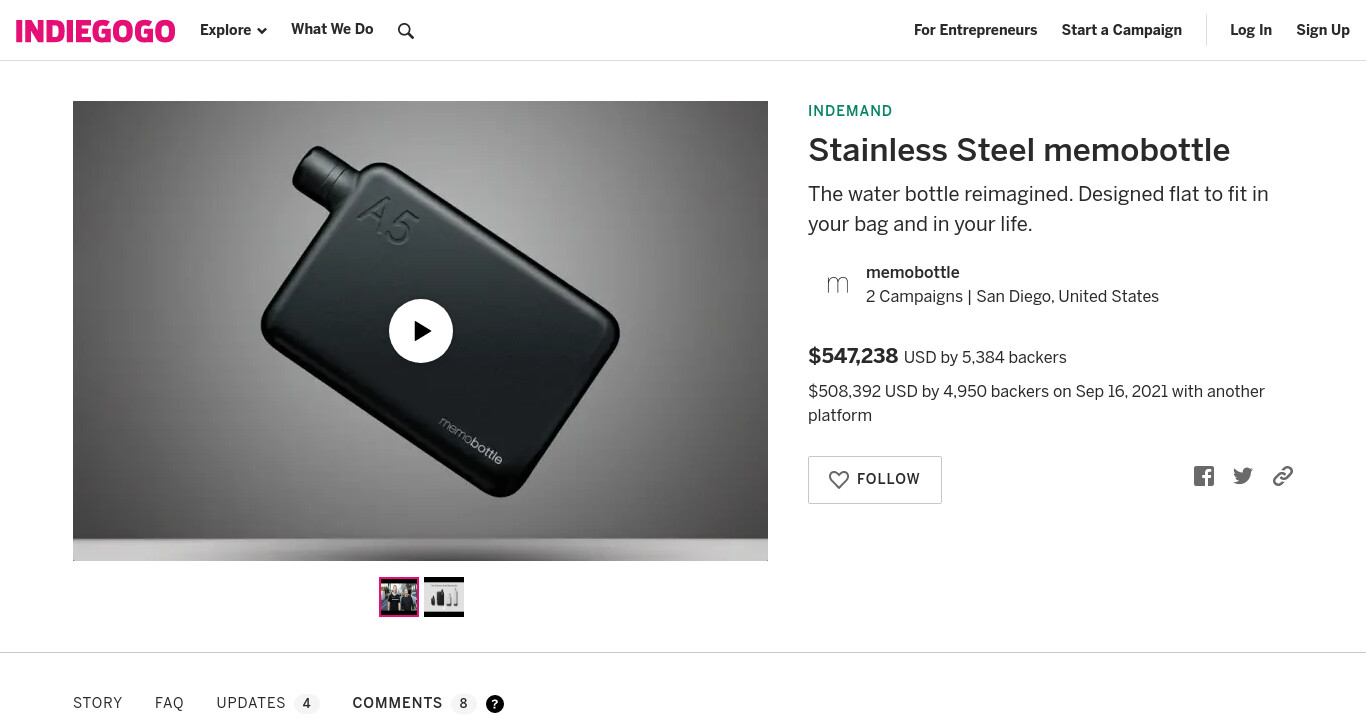The width and height of the screenshot is (1366, 728).
Task: Open the What We Do menu
Action: pyautogui.click(x=332, y=29)
